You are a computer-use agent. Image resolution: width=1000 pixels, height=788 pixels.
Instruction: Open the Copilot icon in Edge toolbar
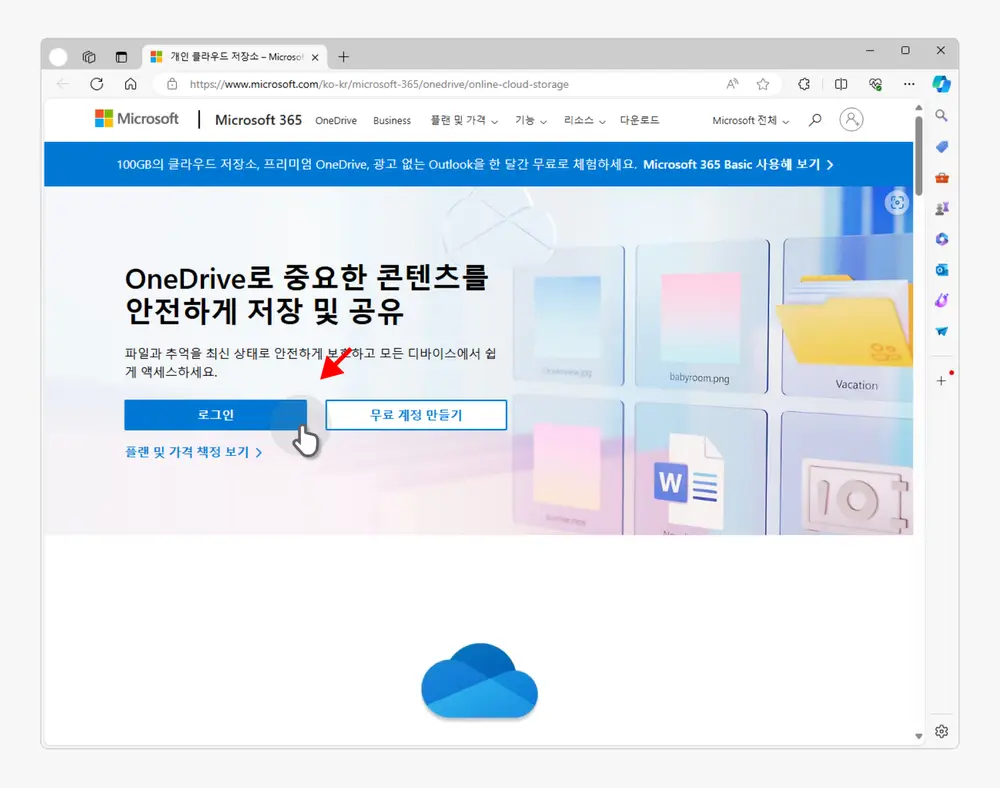pos(941,84)
